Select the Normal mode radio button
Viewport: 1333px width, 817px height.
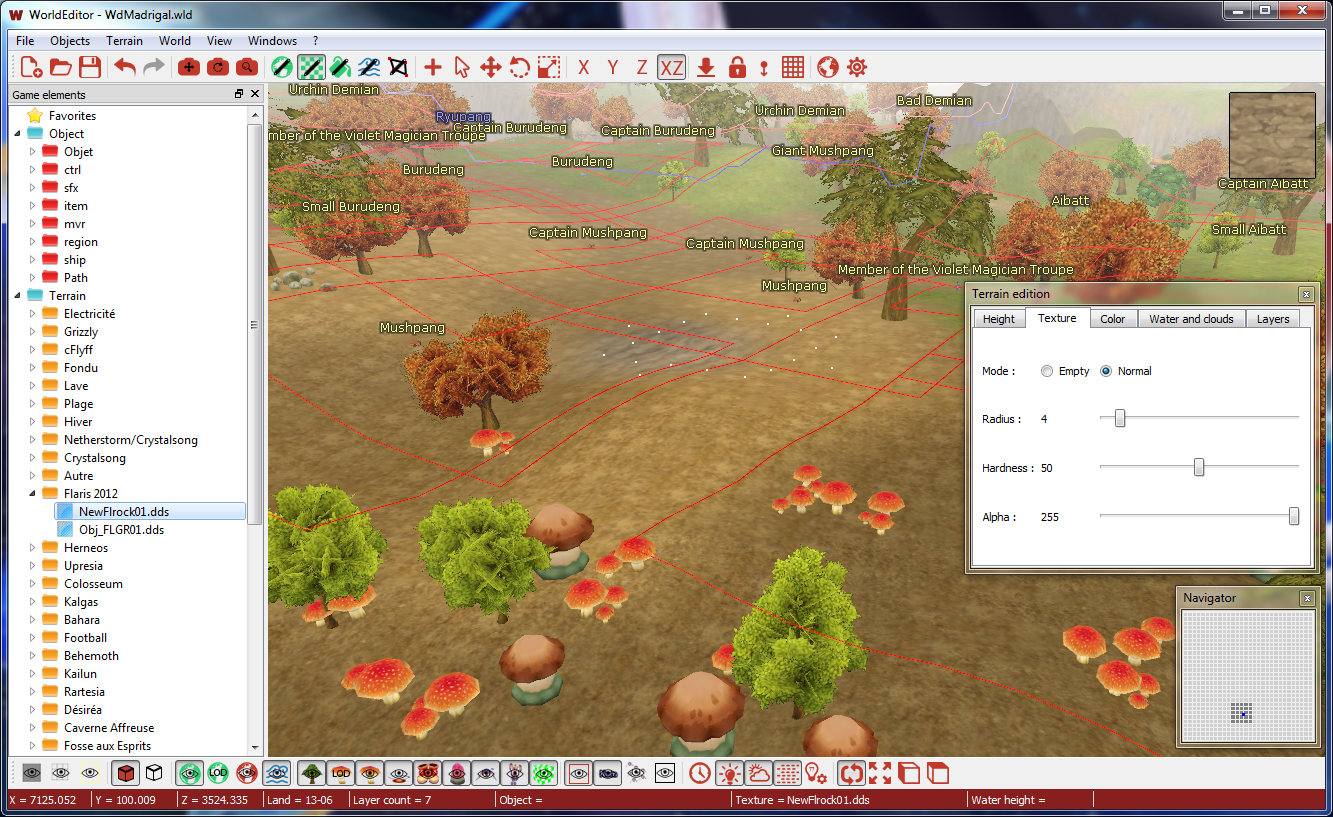point(1106,371)
